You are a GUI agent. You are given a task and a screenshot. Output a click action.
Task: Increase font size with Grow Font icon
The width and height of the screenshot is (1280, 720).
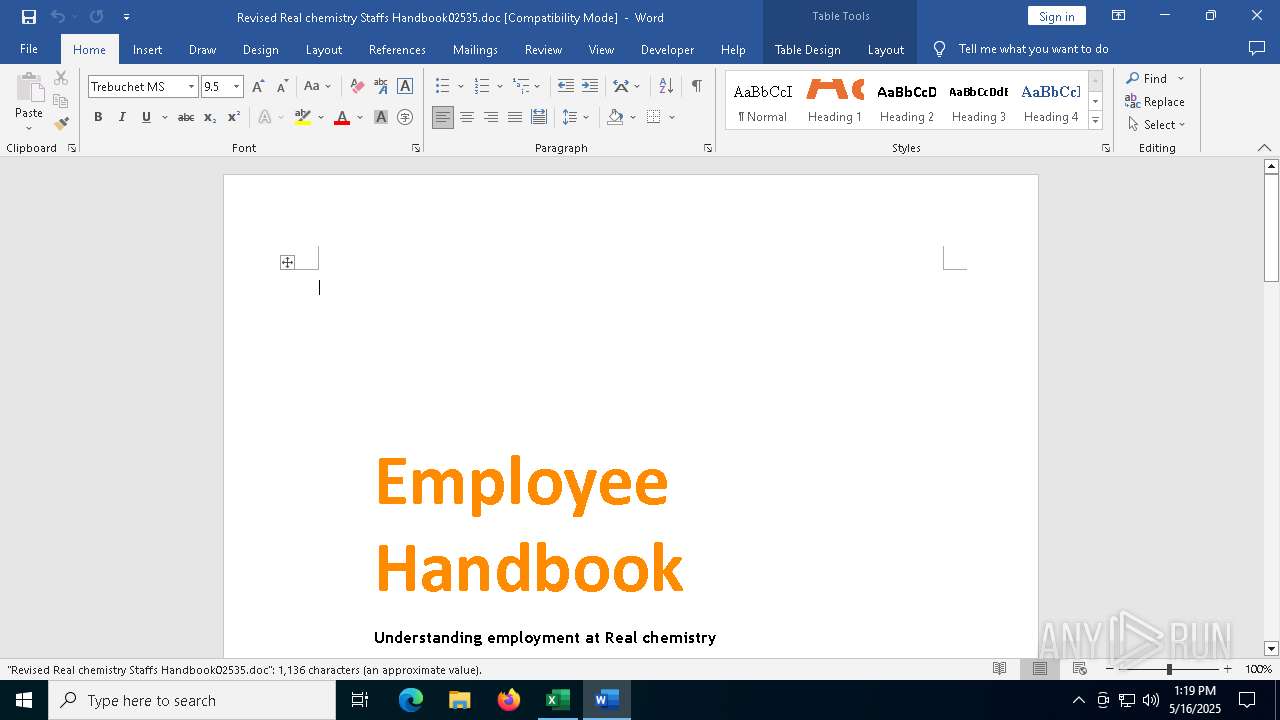[x=258, y=86]
